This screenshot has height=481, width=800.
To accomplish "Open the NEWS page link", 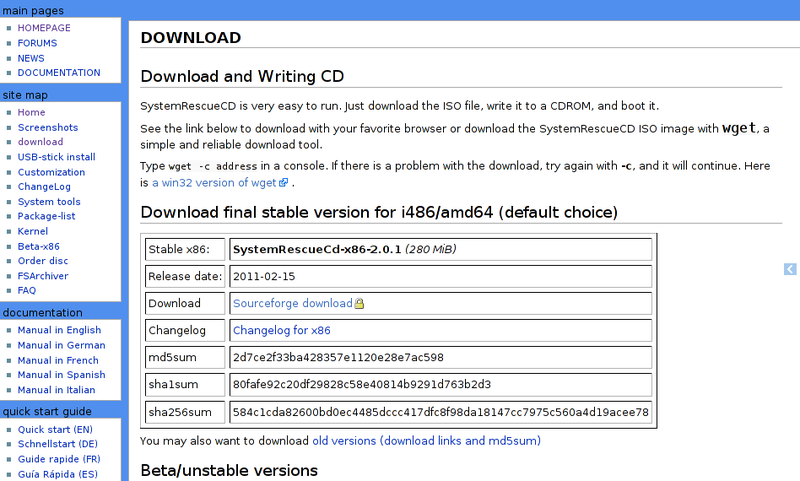I will tap(31, 58).
